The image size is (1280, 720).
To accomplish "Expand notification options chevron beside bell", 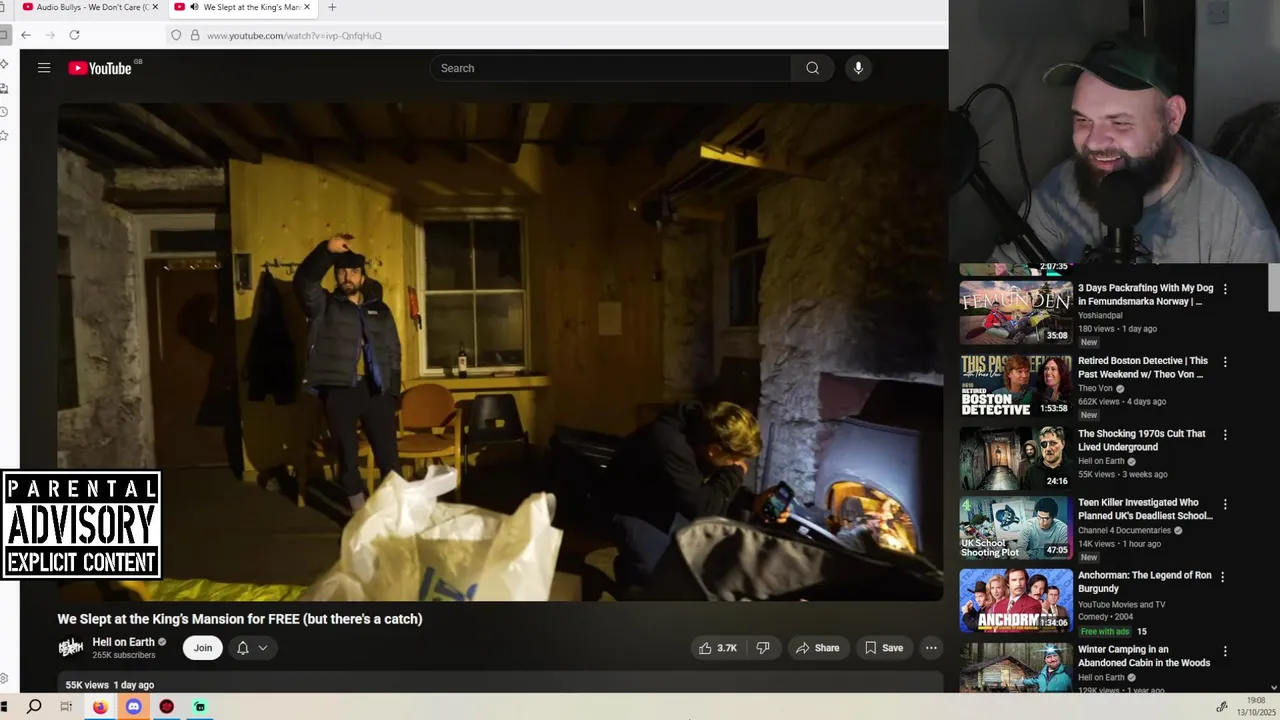I will [x=263, y=648].
